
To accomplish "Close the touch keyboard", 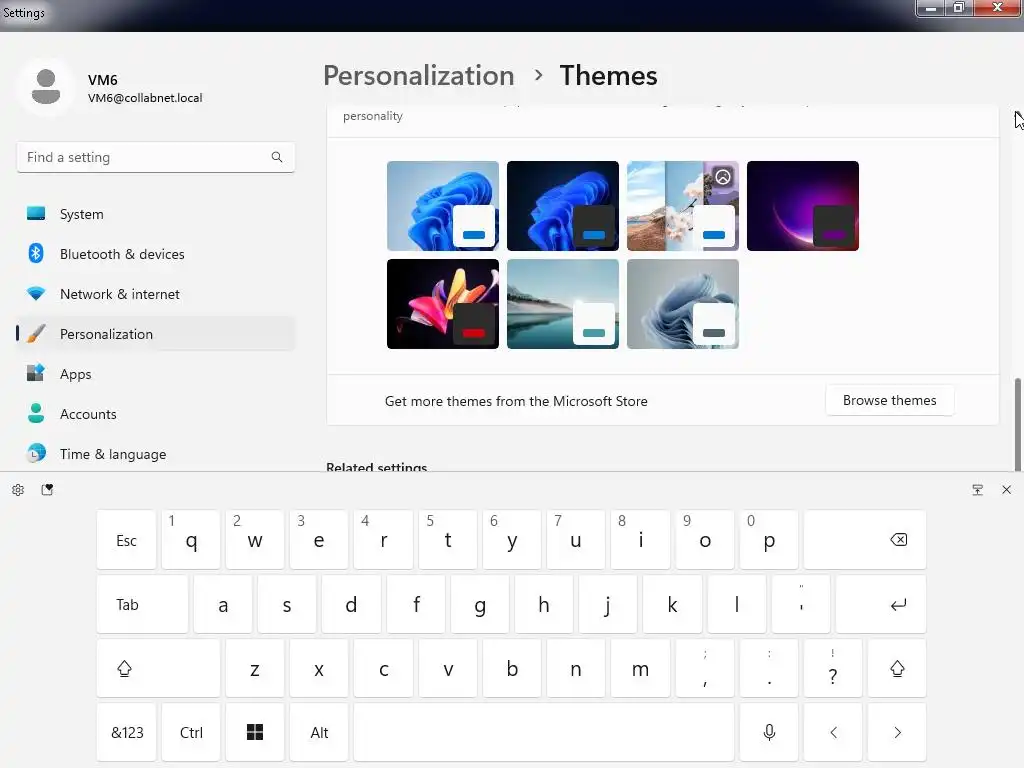I will point(1006,490).
